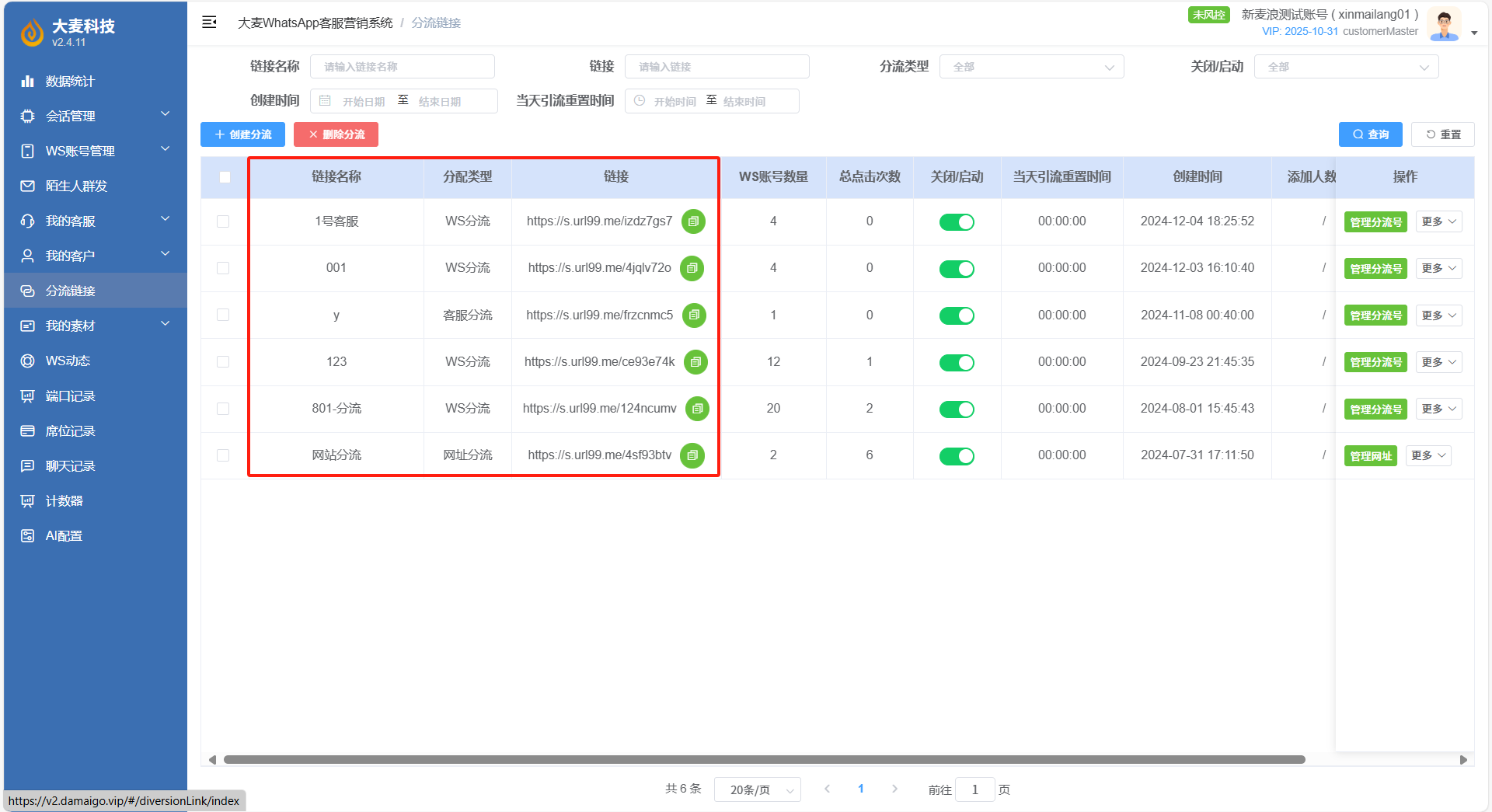This screenshot has width=1492, height=812.
Task: Copy the frzcnmc5 link with the green icon
Action: (694, 315)
